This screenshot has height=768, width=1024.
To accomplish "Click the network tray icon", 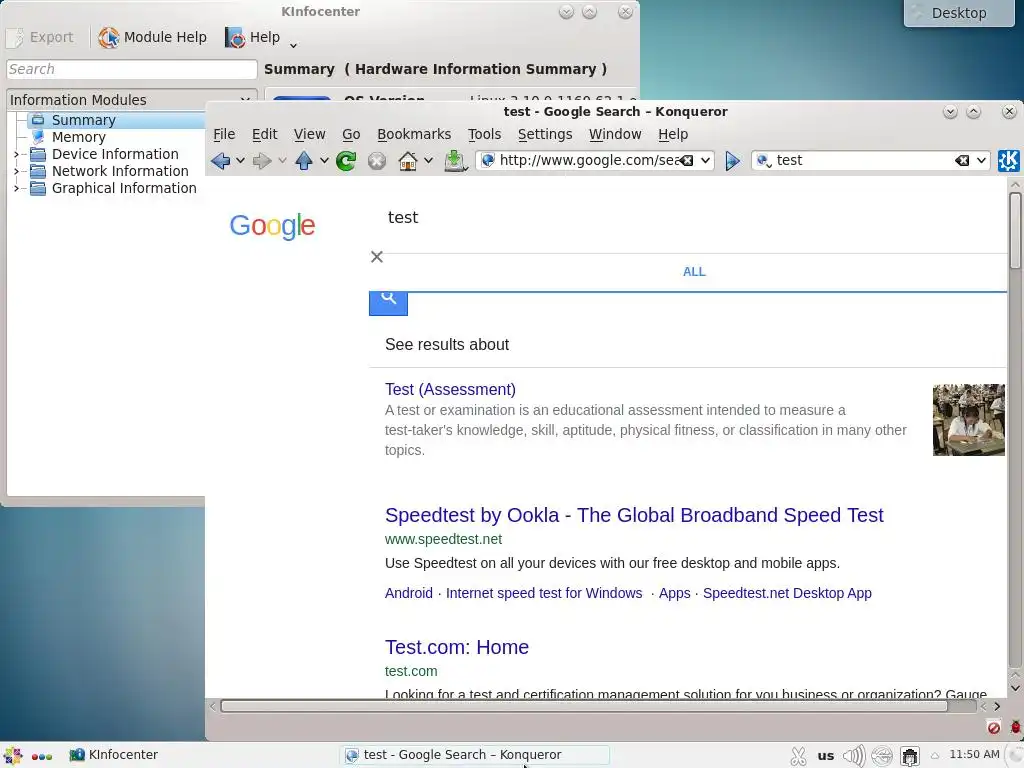I will point(882,756).
